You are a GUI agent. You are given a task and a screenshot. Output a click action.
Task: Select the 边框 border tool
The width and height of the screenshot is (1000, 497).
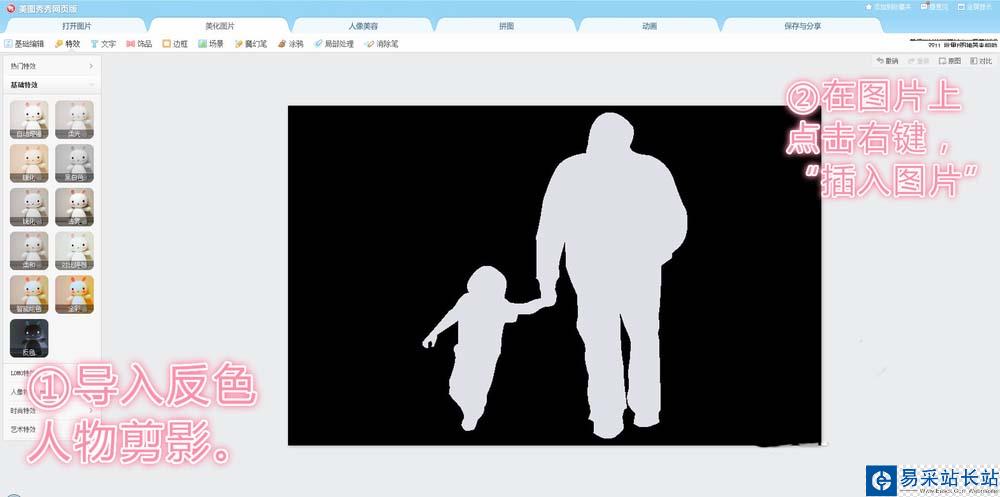click(175, 44)
